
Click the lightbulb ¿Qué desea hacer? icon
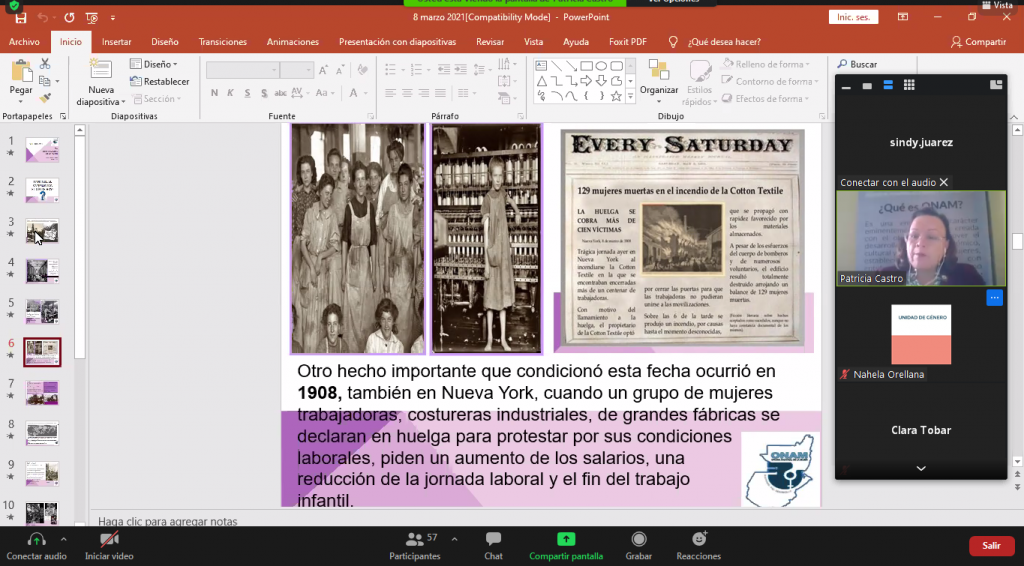click(x=673, y=42)
